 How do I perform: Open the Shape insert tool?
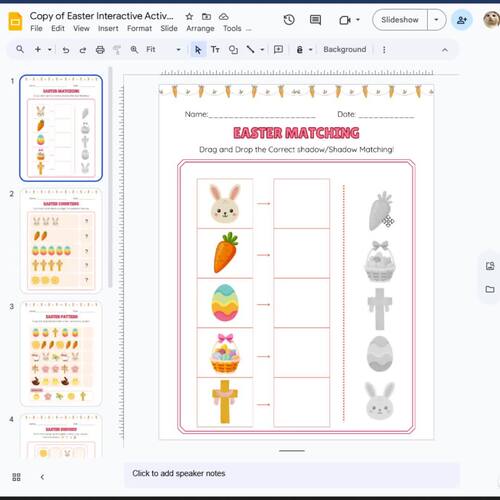click(x=233, y=50)
